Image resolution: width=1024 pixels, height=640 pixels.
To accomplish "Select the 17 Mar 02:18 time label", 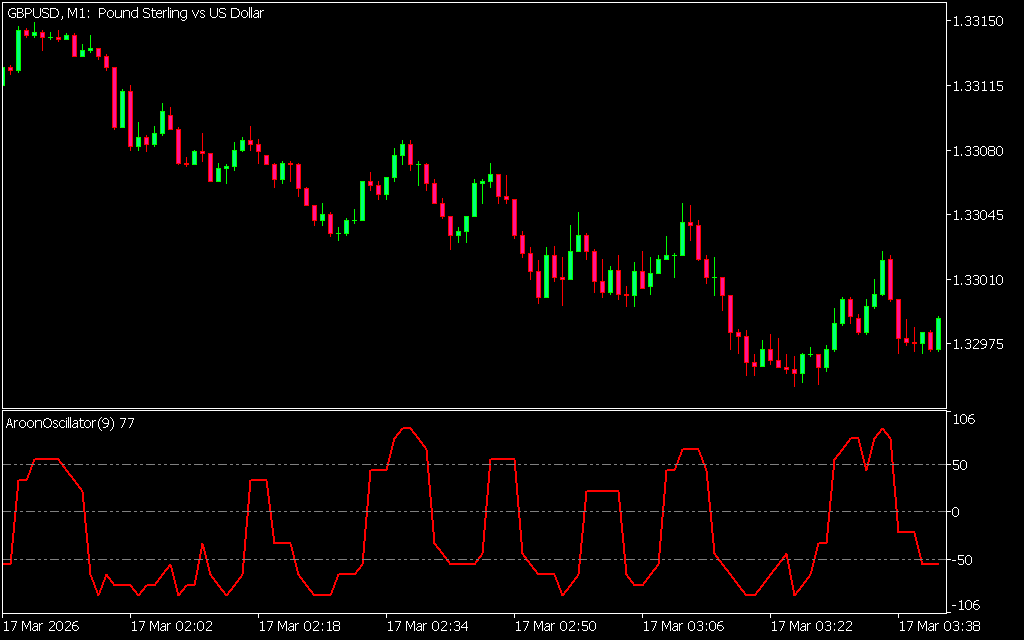I will (x=300, y=626).
